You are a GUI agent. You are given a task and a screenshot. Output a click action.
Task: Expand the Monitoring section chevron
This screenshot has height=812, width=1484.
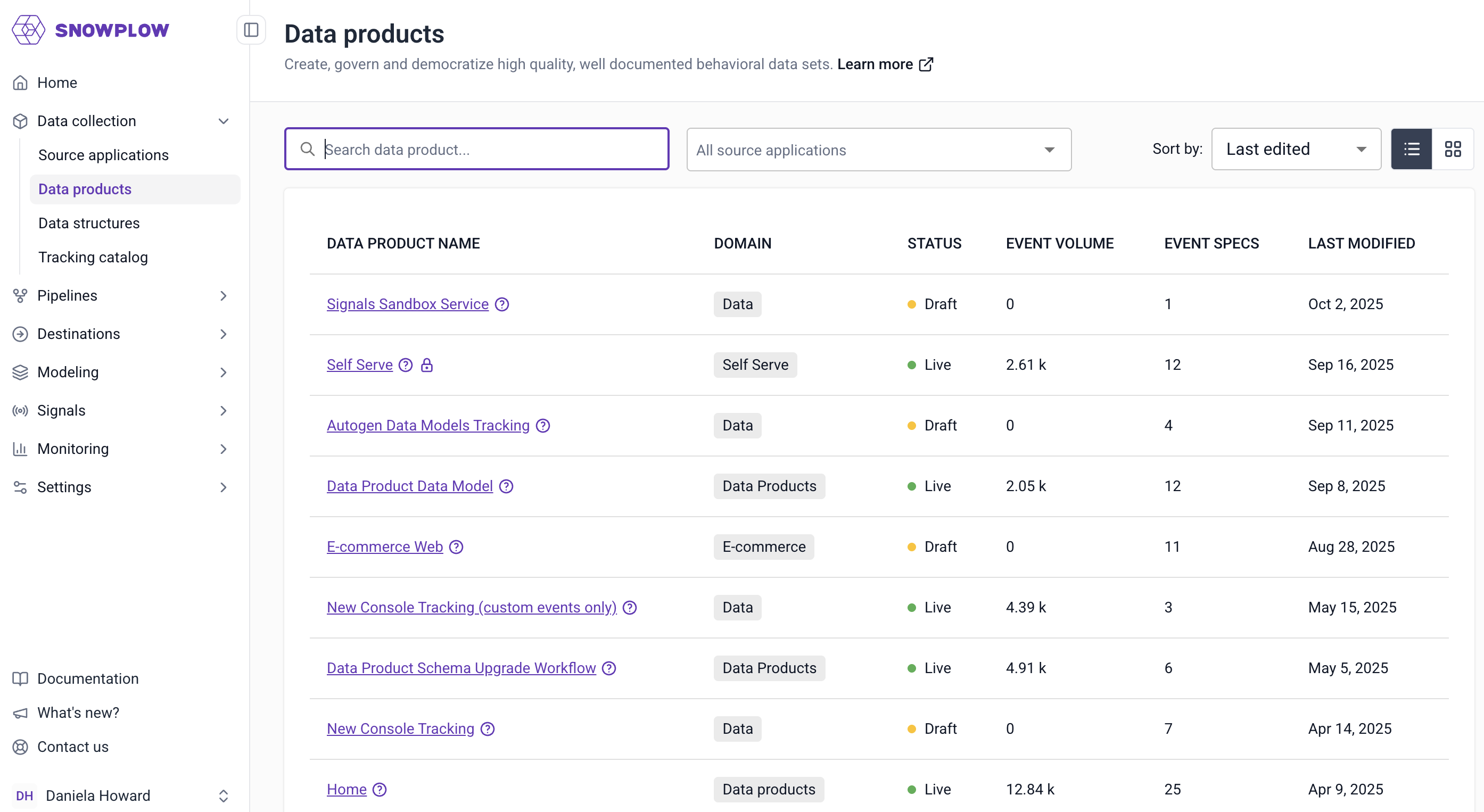pyautogui.click(x=224, y=449)
